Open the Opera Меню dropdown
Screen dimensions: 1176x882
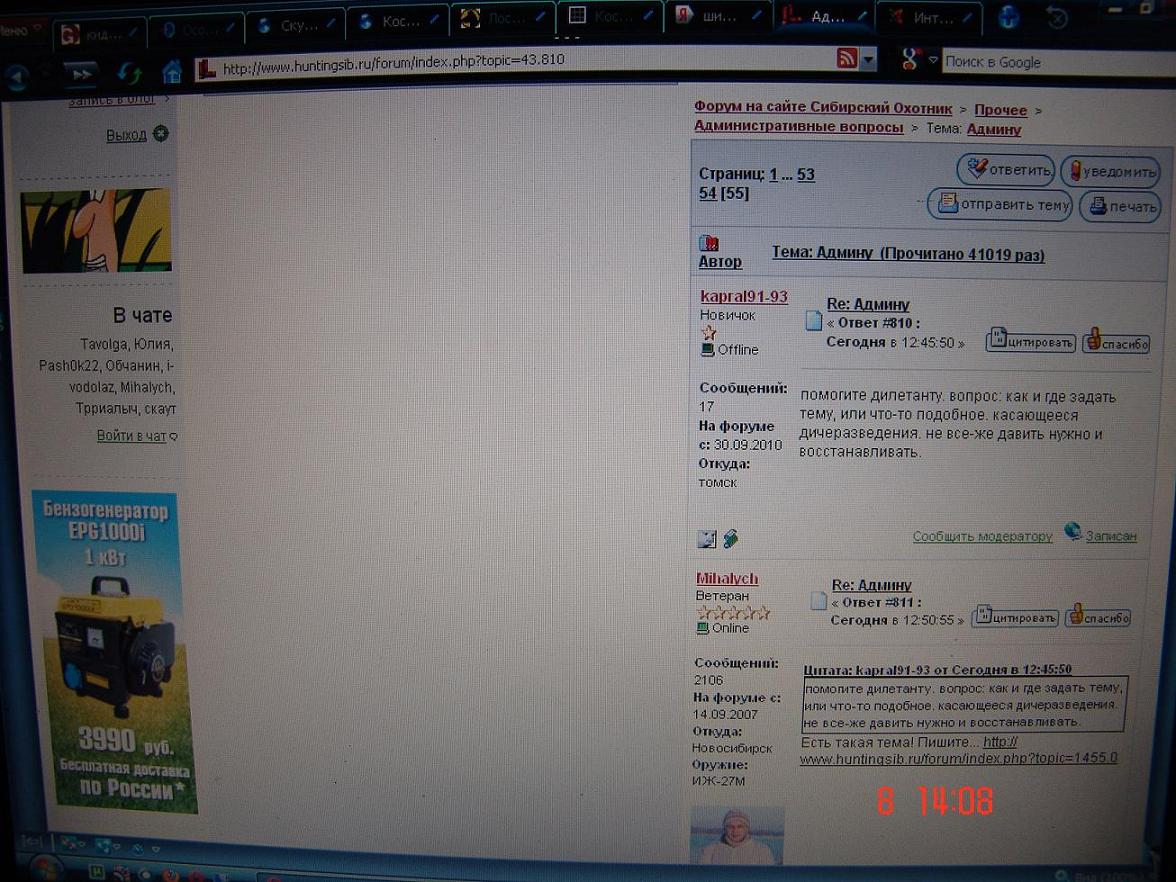click(x=20, y=30)
